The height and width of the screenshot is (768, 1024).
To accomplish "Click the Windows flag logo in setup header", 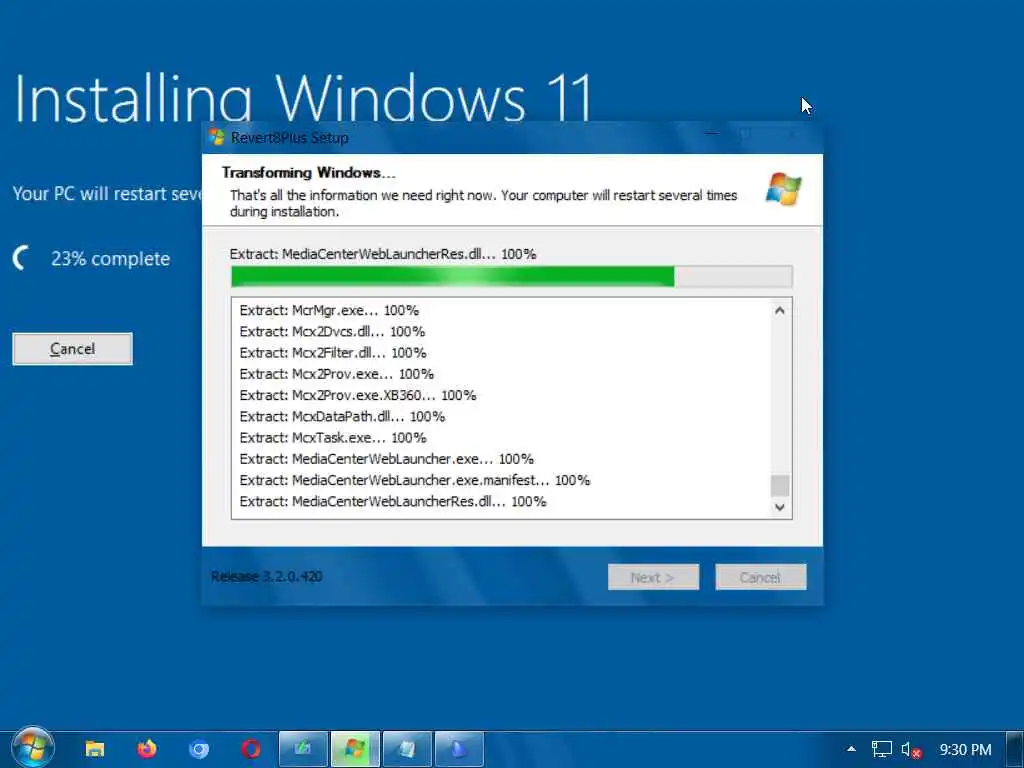I will pos(783,189).
